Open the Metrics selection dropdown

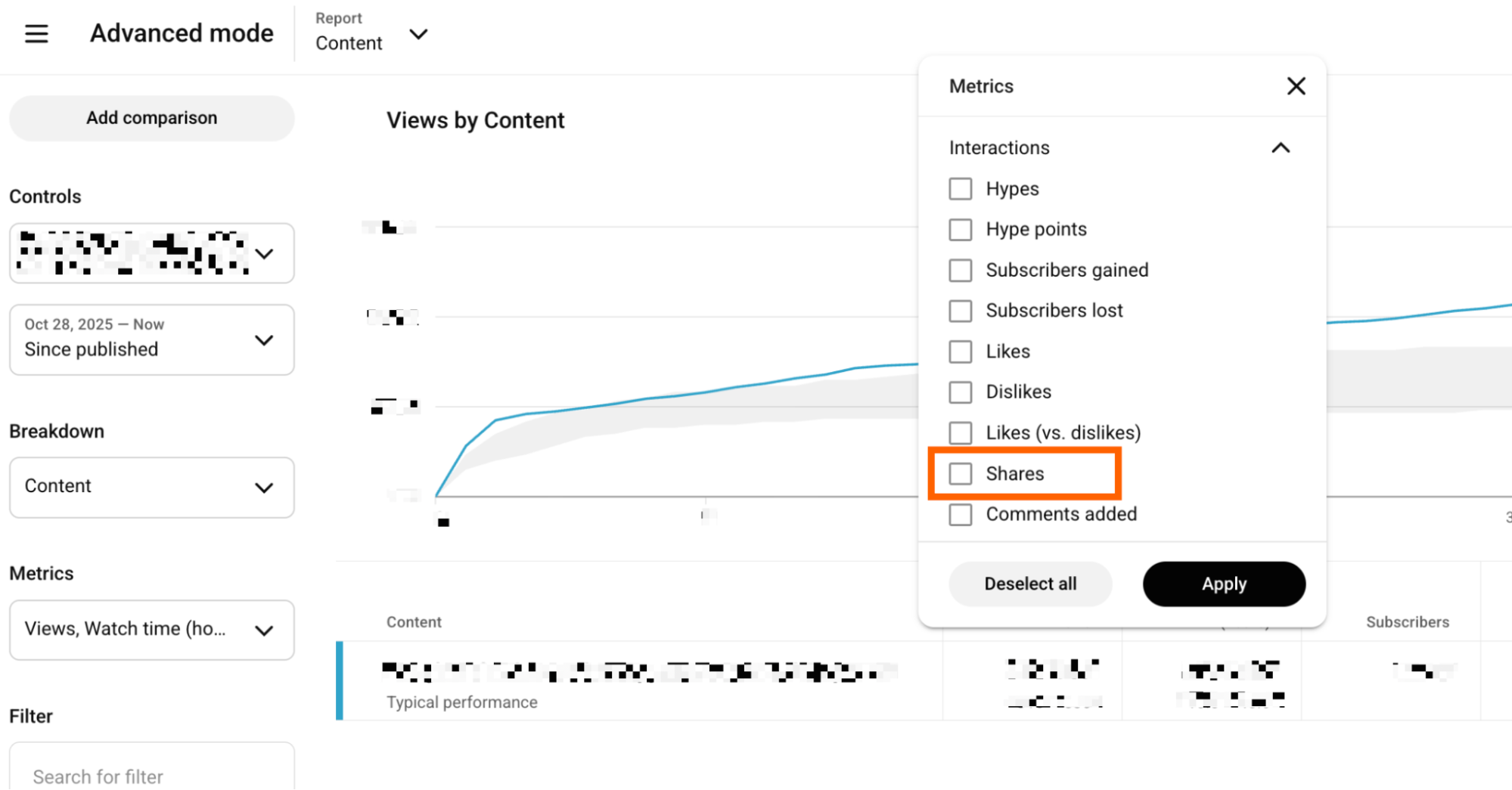click(151, 629)
